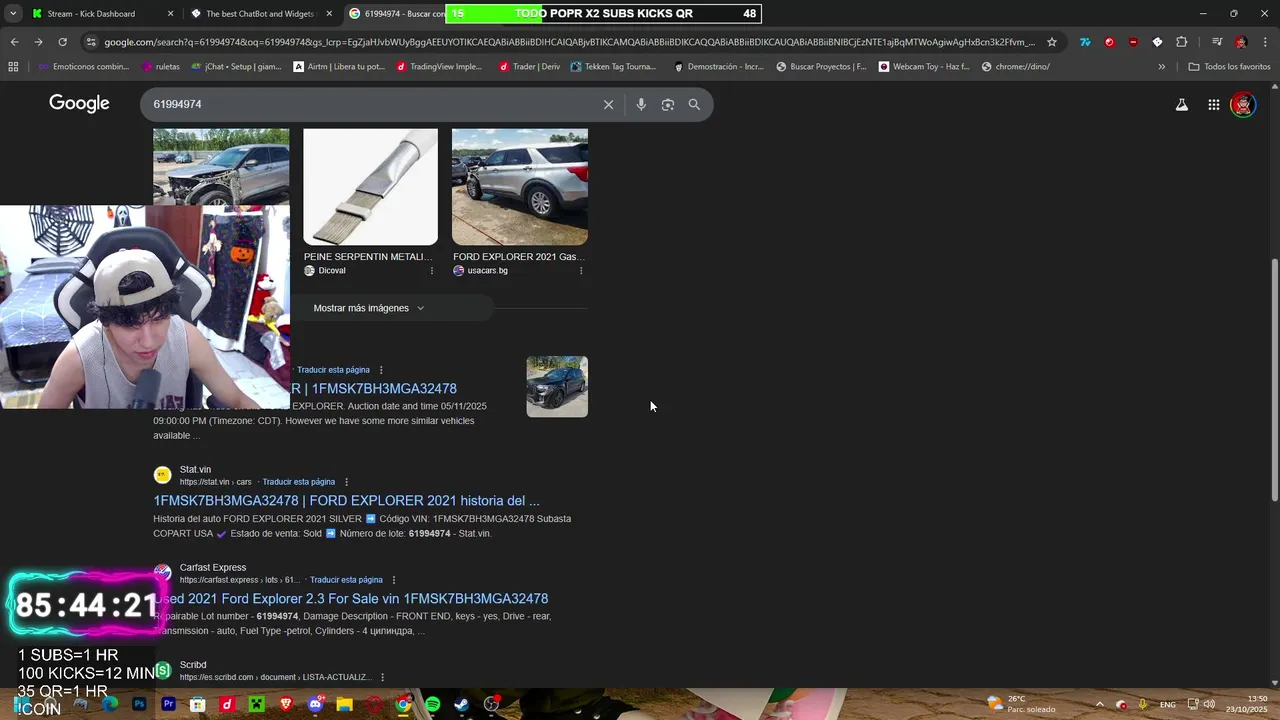Switch to The best ChatBot and Widgets tab

259,14
